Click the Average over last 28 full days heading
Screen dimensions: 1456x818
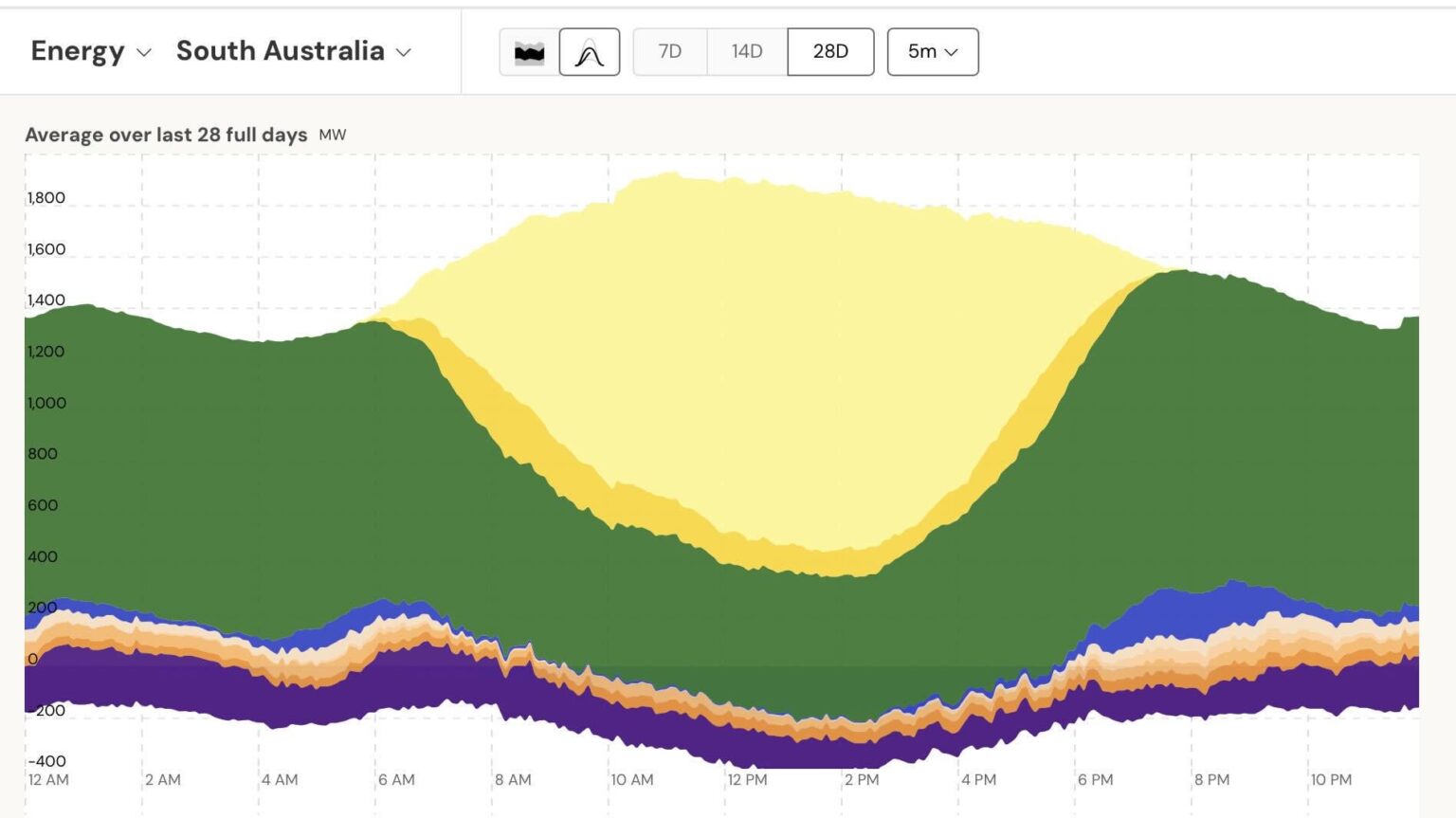[166, 134]
